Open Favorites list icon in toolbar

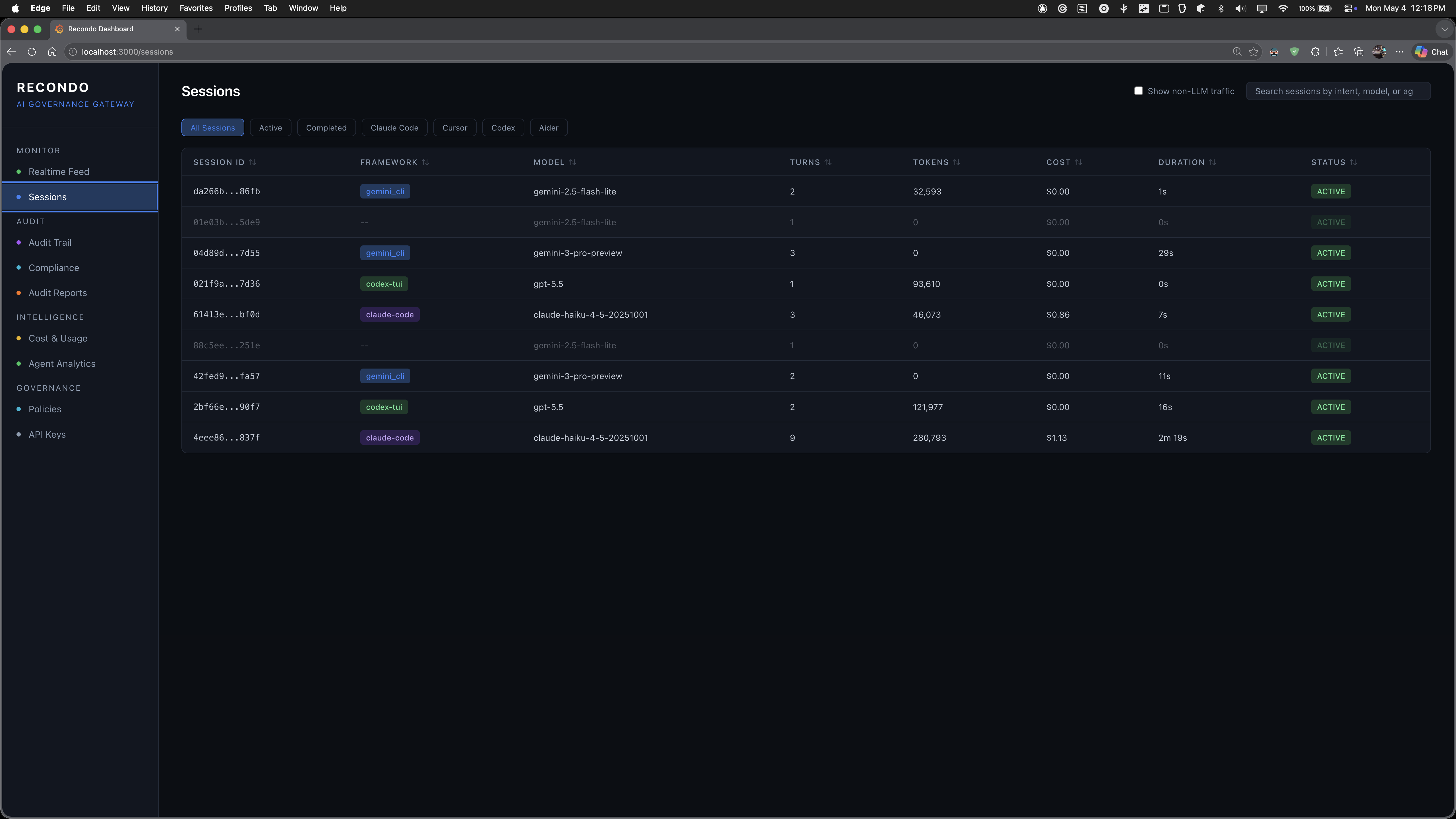pos(1338,51)
